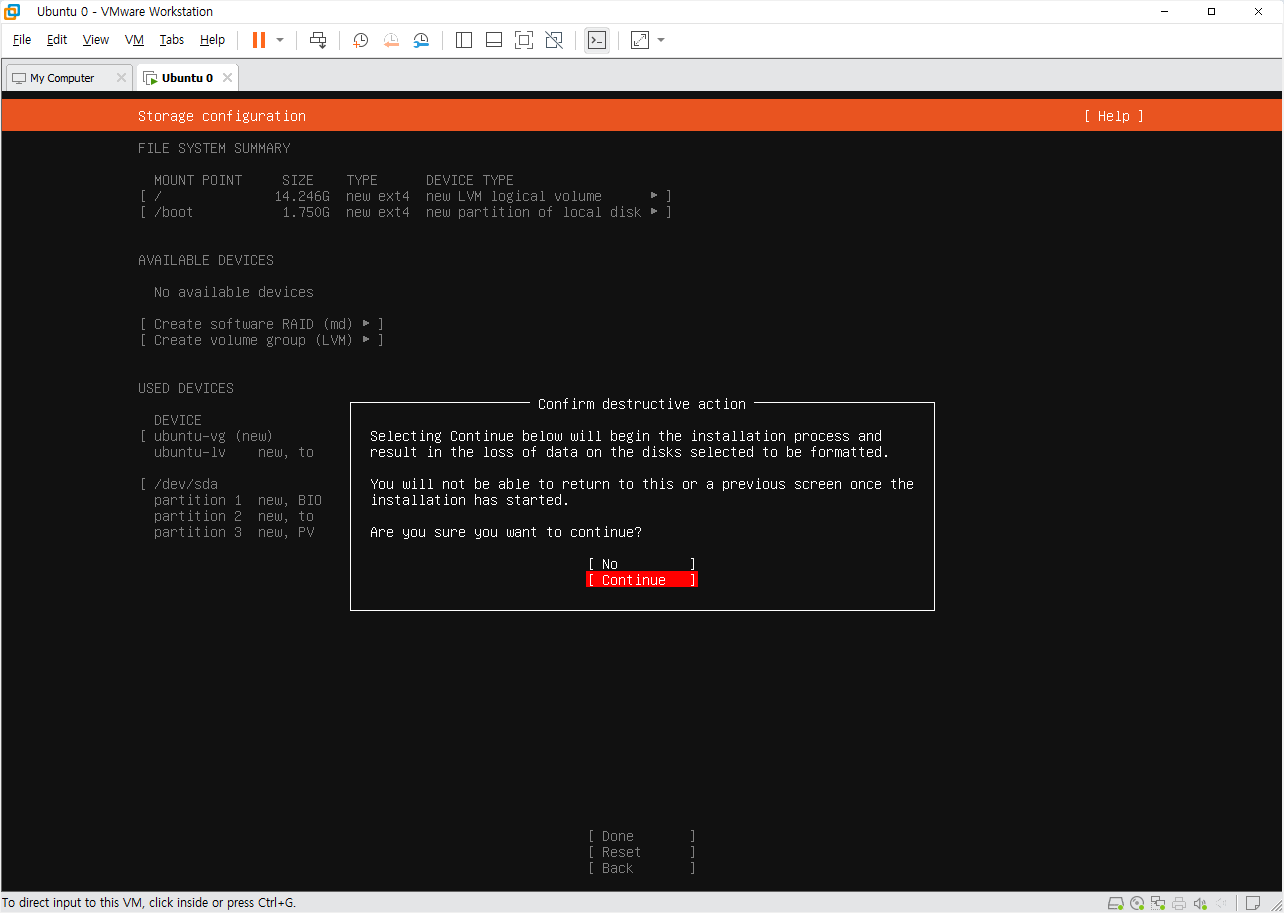Confirm with the red Continue button

tap(642, 580)
